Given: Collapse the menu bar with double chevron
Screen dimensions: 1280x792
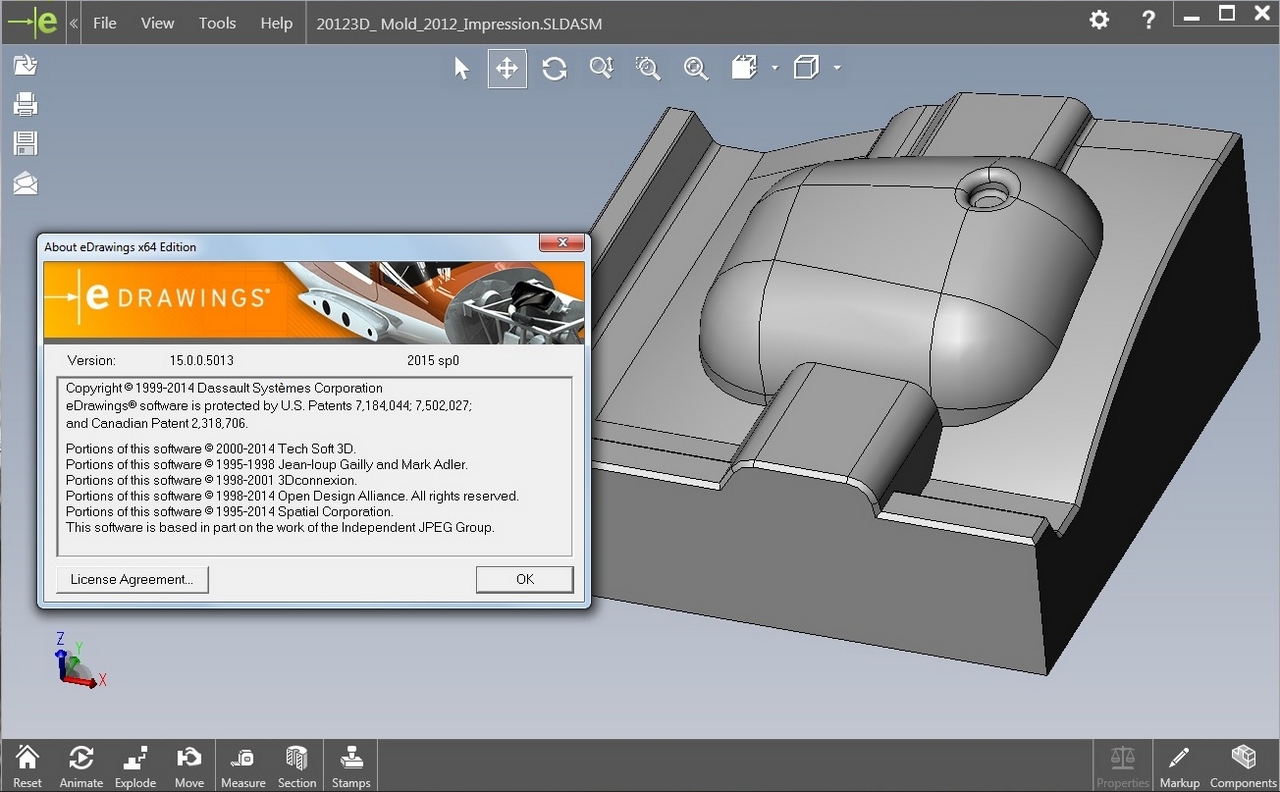Looking at the screenshot, I should click(74, 23).
